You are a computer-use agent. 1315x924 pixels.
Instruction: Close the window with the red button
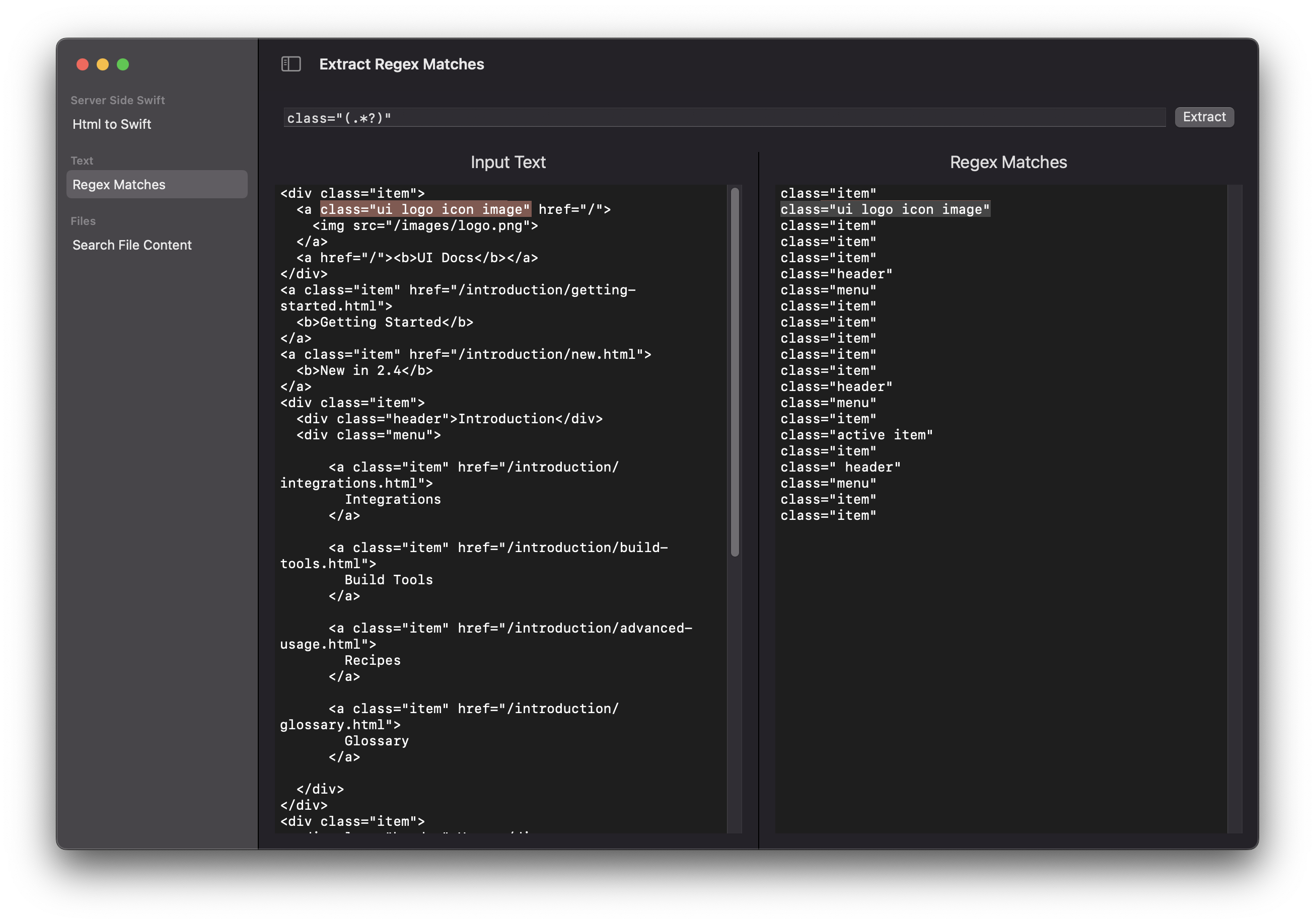click(x=83, y=64)
